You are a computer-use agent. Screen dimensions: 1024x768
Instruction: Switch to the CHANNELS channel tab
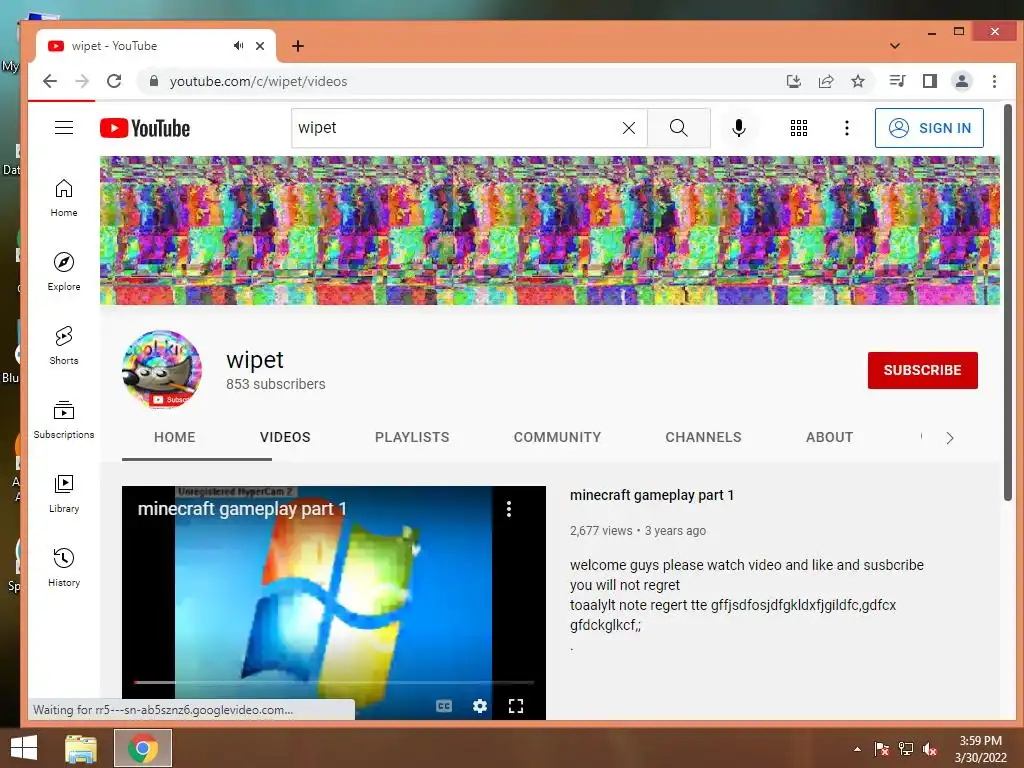click(703, 438)
